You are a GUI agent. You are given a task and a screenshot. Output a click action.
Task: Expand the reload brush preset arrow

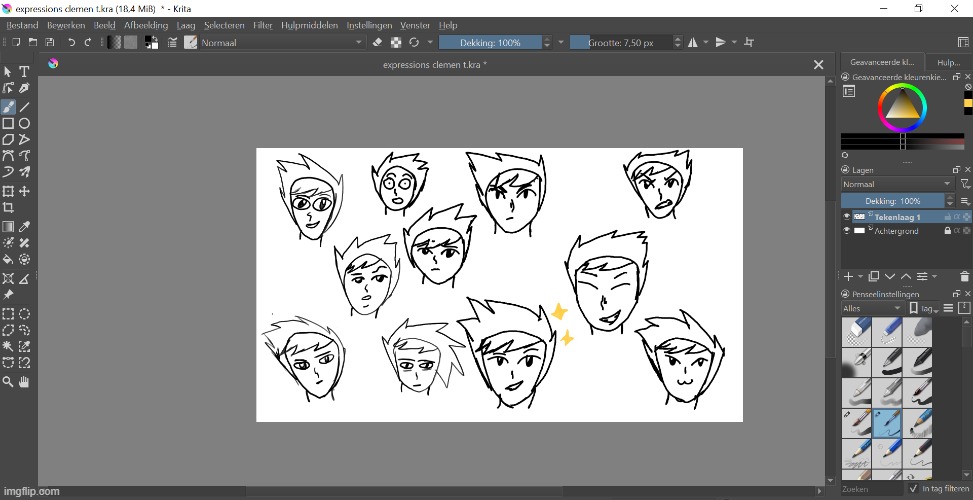(429, 42)
